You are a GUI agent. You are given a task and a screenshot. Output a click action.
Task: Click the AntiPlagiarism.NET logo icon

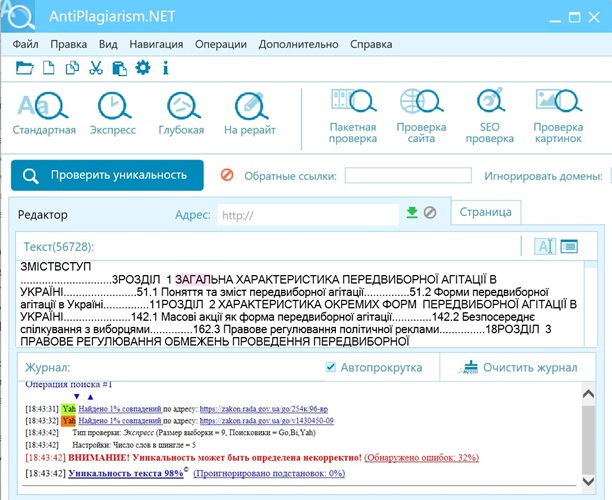(19, 16)
